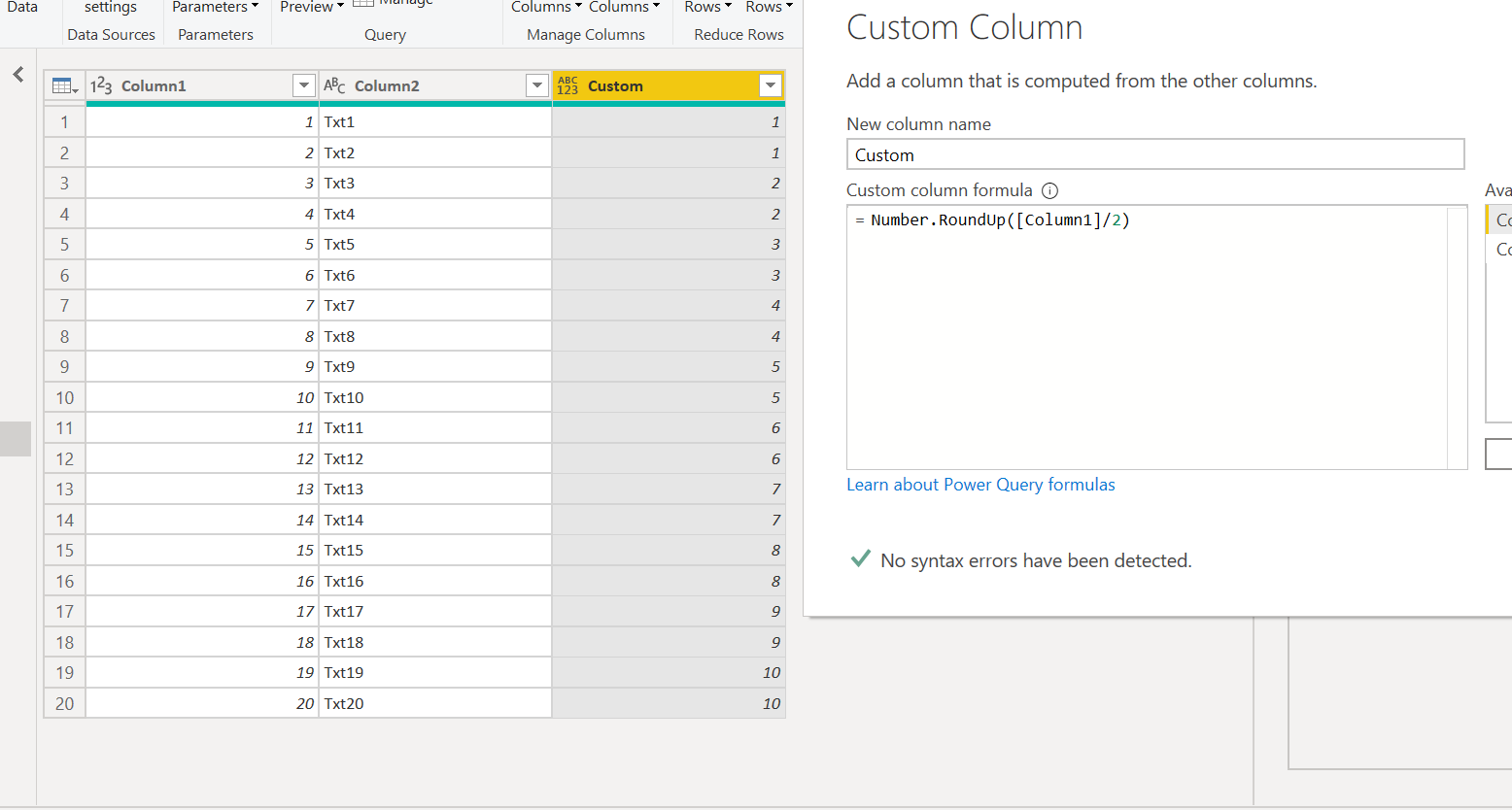Screen dimensions: 1512x810
Task: Select row number 20 in the grid
Action: pyautogui.click(x=64, y=704)
